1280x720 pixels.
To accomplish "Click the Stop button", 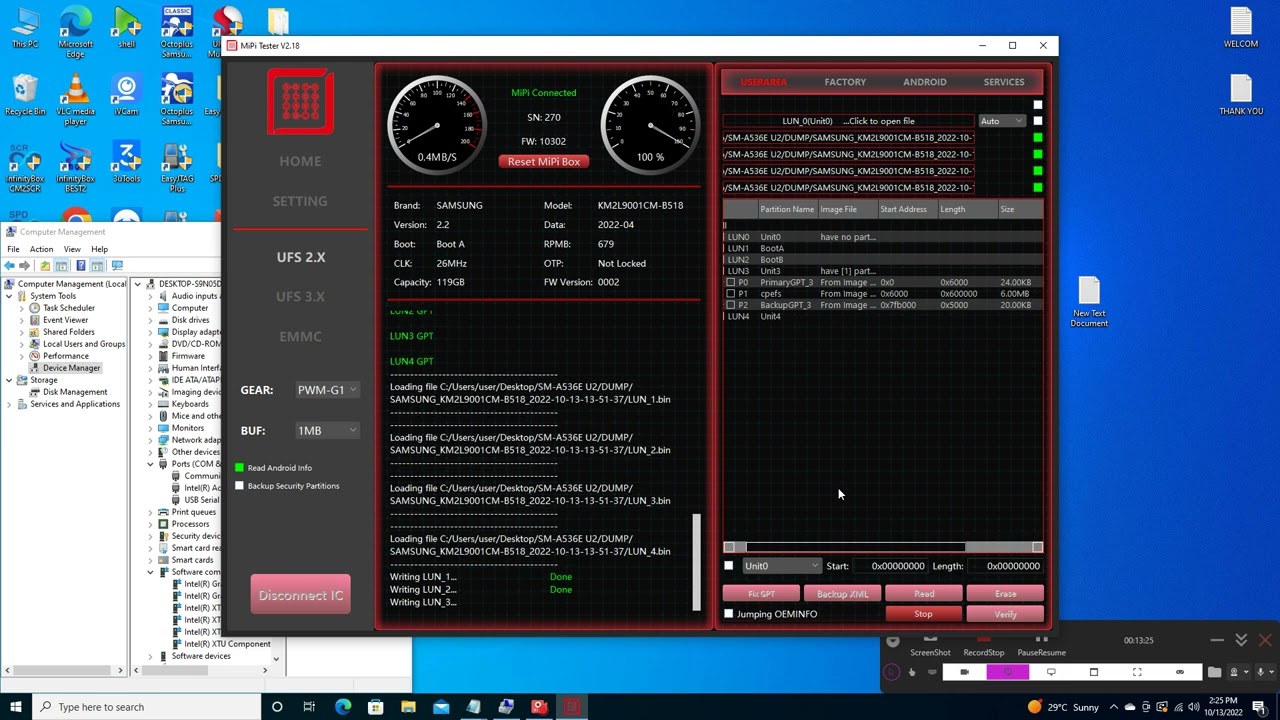I will [x=923, y=614].
